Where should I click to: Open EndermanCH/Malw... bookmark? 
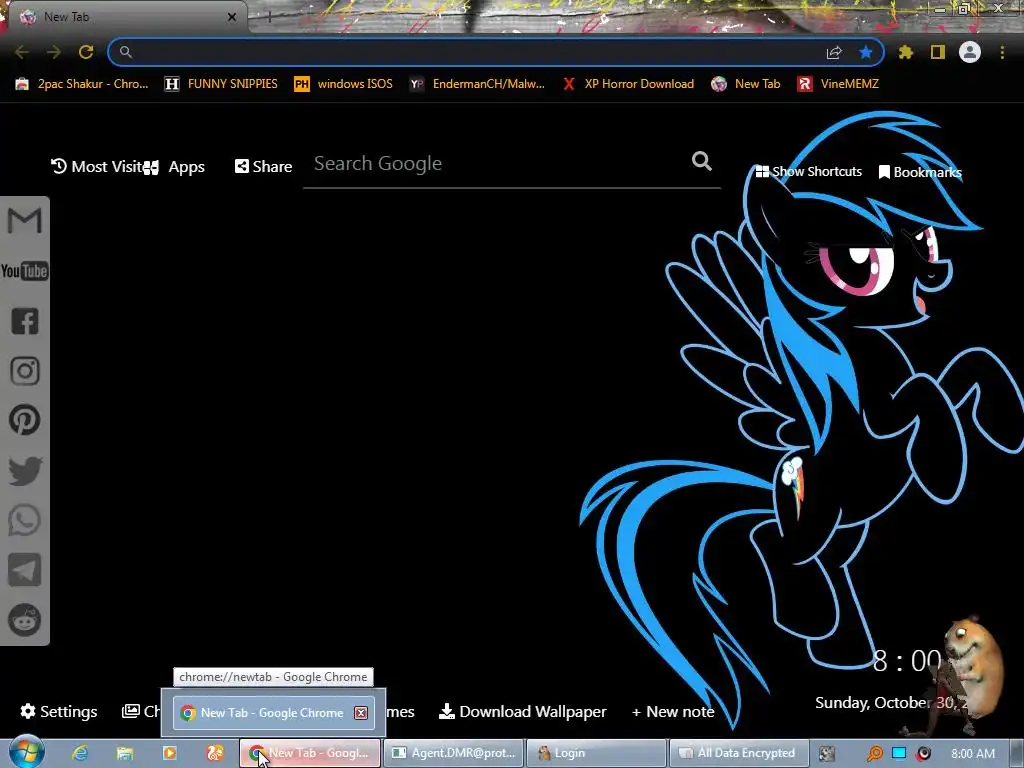point(477,84)
